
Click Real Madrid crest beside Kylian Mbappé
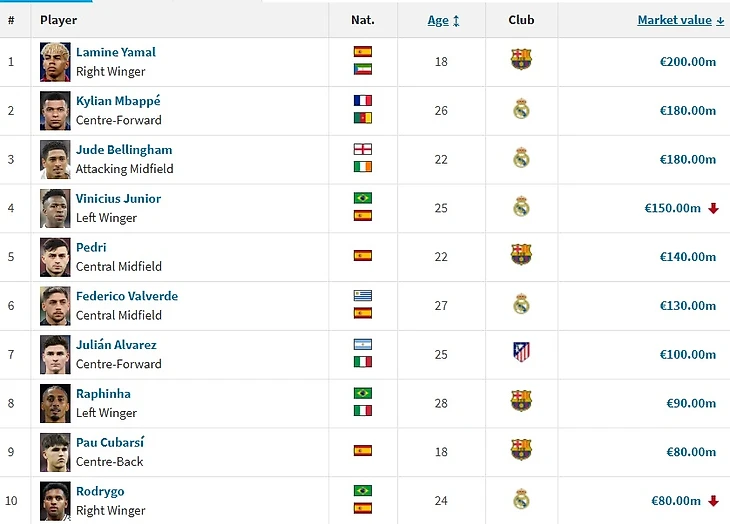521,109
